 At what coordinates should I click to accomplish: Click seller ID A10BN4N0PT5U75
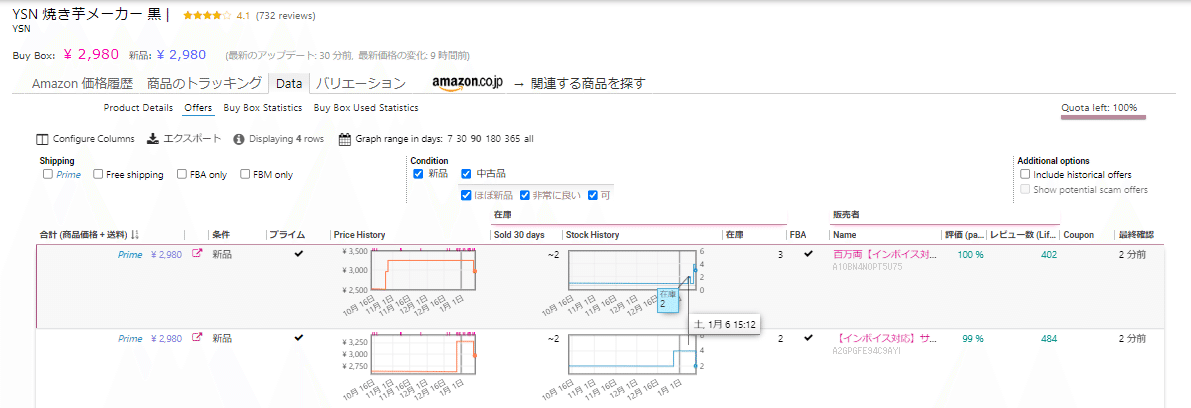pos(867,267)
